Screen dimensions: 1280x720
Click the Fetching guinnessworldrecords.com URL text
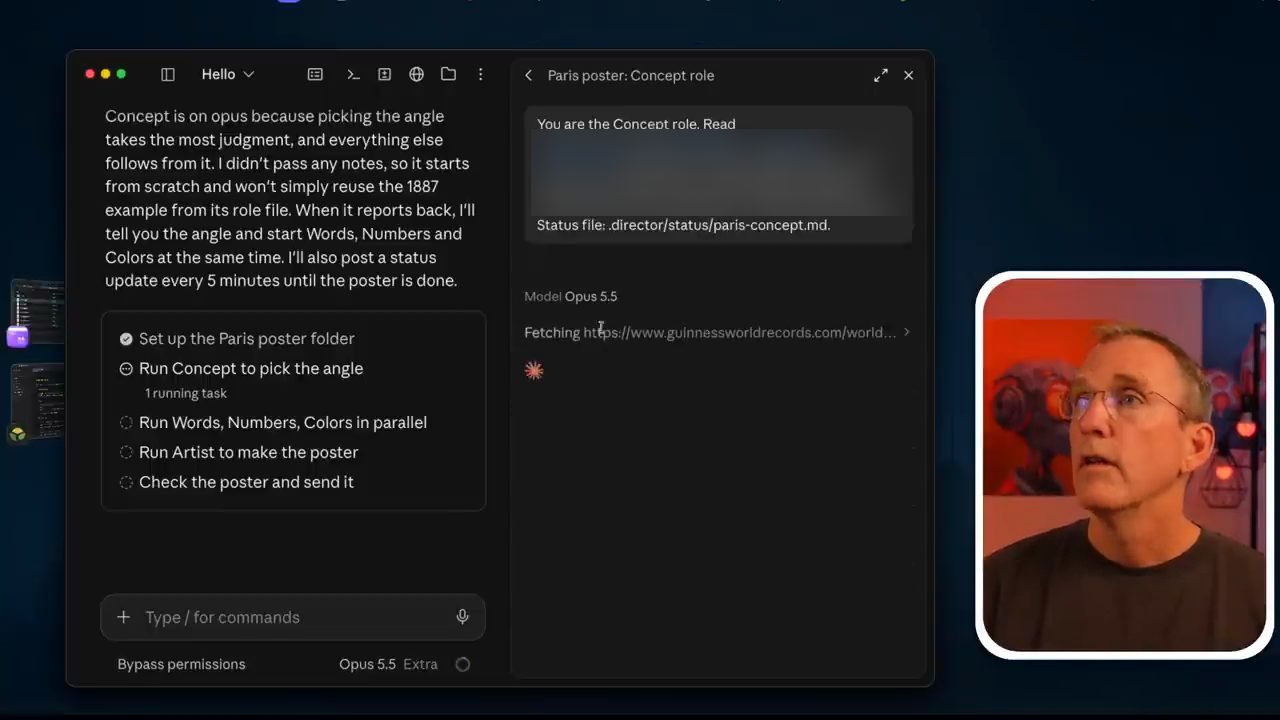coord(740,332)
